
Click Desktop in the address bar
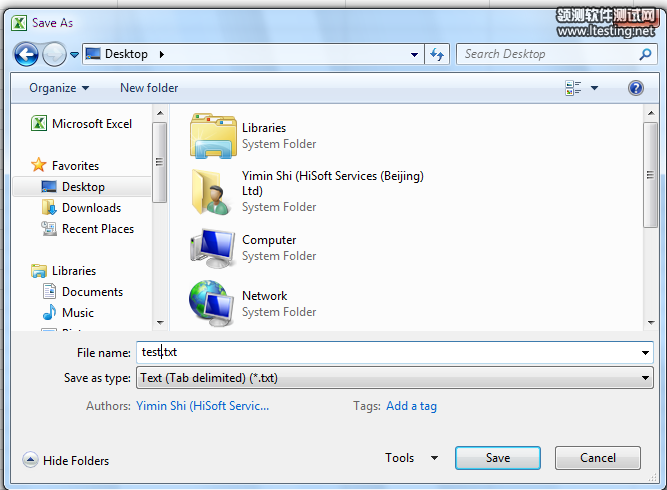(126, 54)
